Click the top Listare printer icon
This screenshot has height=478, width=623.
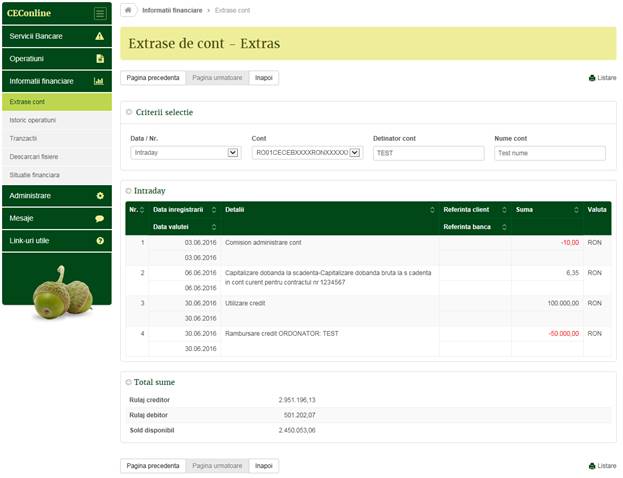pyautogui.click(x=592, y=78)
